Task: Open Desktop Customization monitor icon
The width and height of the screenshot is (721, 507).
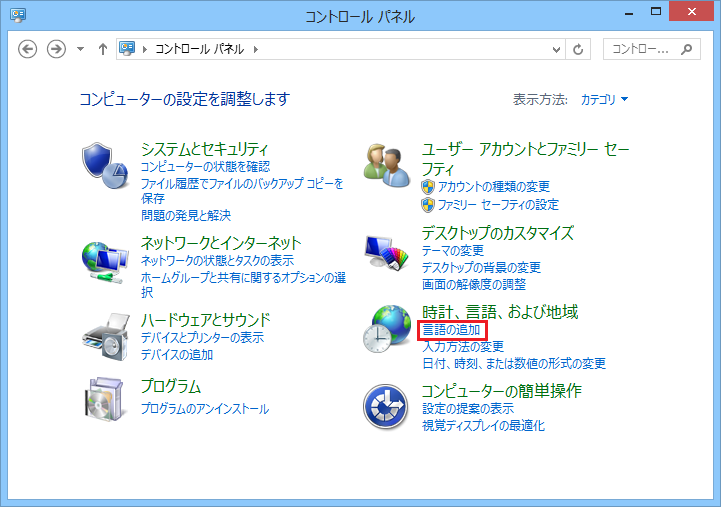Action: pyautogui.click(x=386, y=256)
